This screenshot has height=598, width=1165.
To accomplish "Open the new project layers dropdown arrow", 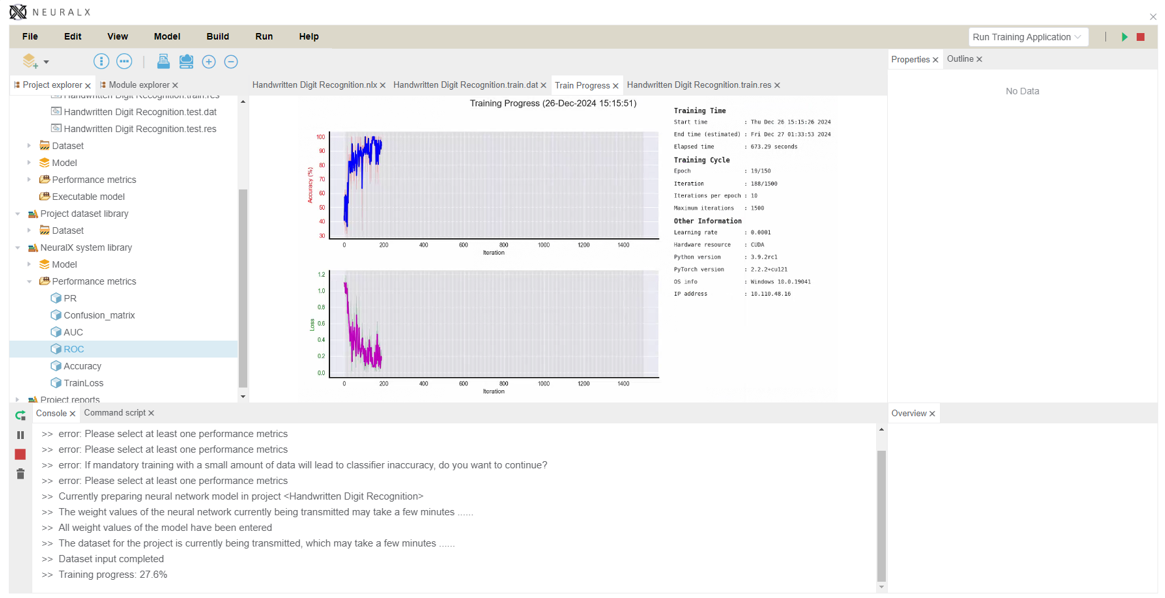I will (x=46, y=62).
